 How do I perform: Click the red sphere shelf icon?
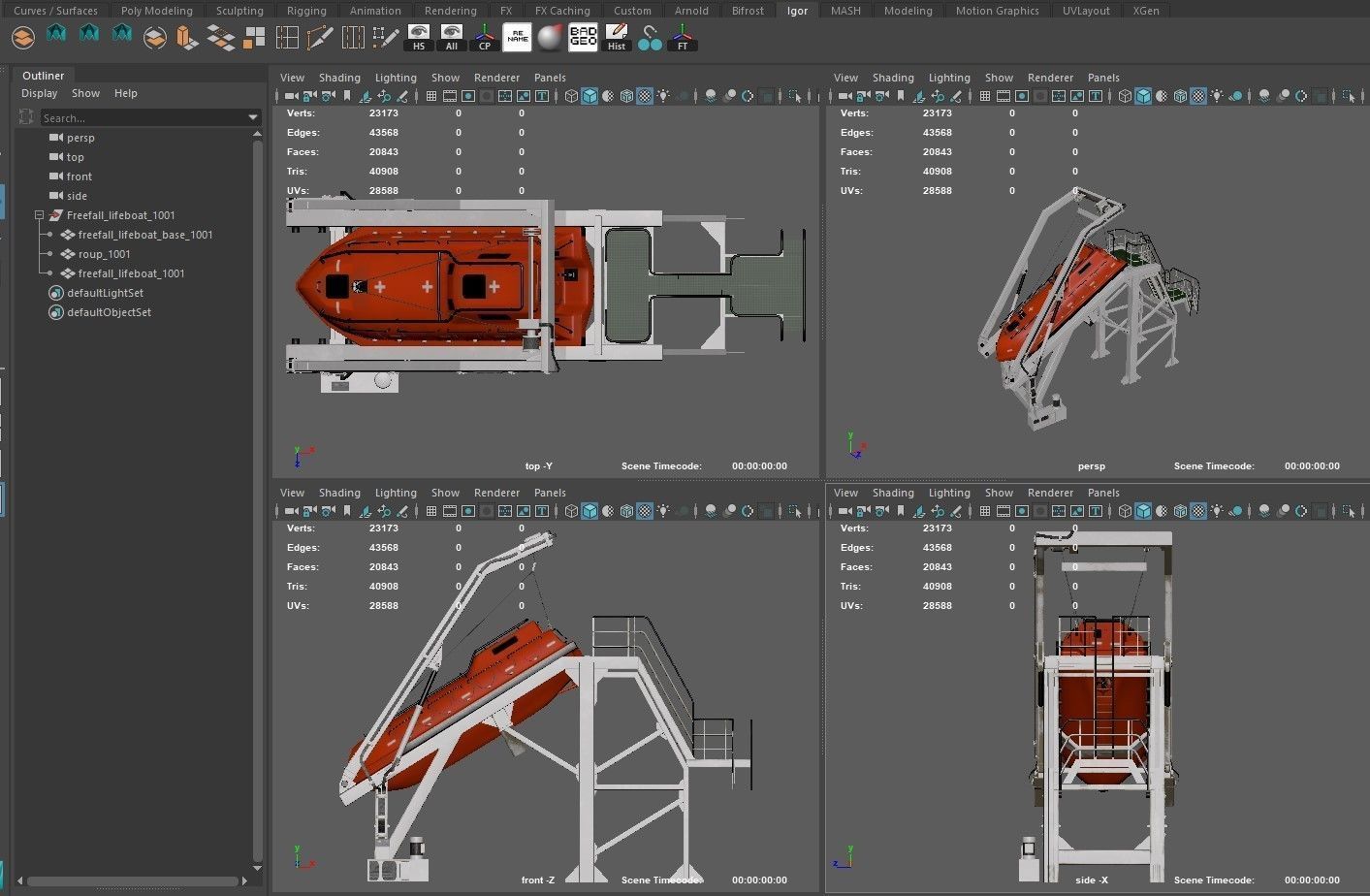point(550,38)
